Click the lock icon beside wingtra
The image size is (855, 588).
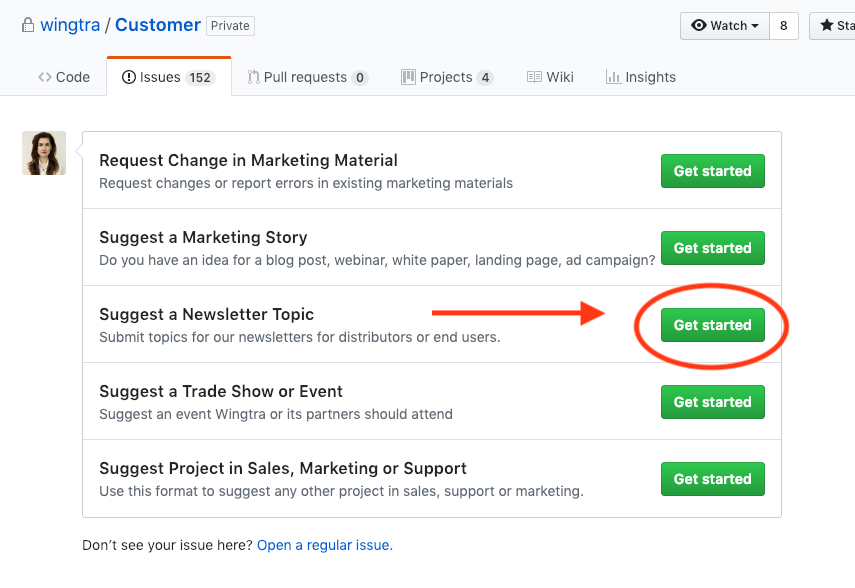28,26
